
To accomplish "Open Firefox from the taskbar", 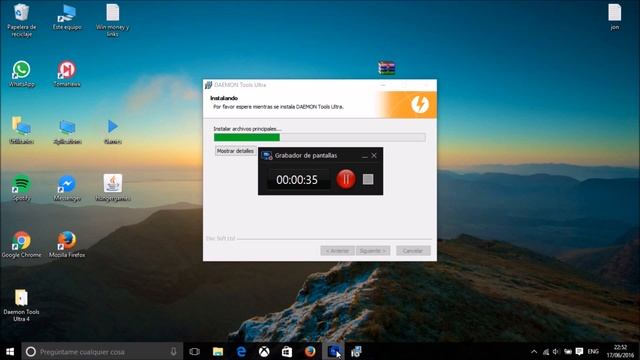I will tap(310, 351).
